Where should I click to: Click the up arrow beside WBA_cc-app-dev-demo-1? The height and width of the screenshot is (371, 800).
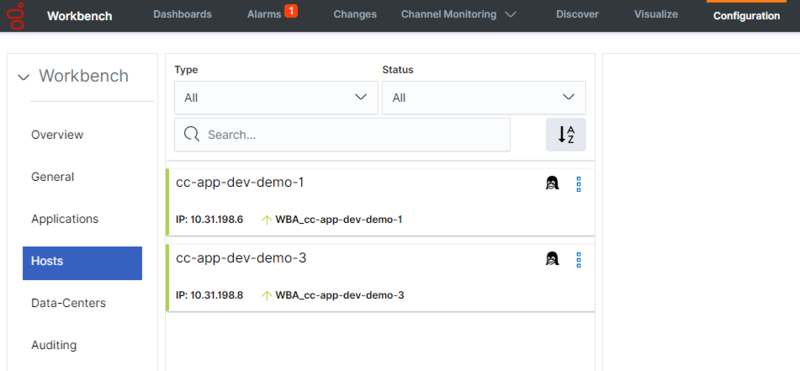[266, 220]
